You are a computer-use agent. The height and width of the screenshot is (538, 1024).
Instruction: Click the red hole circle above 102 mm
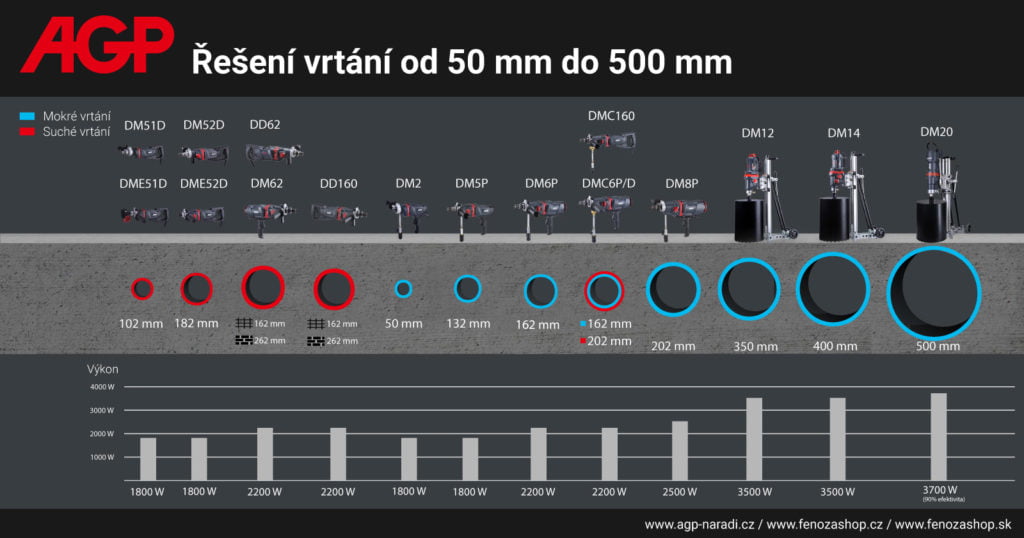click(142, 289)
